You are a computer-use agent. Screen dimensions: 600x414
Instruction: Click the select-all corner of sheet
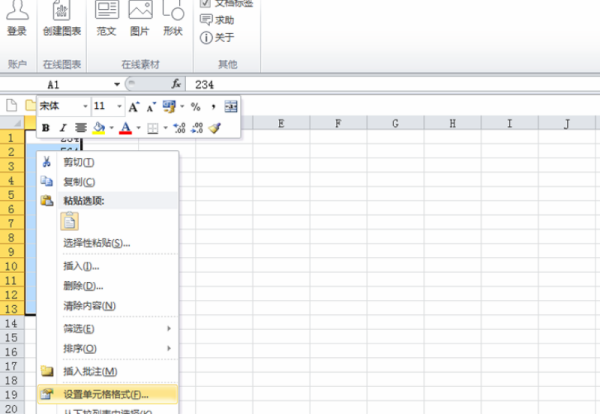(12, 123)
